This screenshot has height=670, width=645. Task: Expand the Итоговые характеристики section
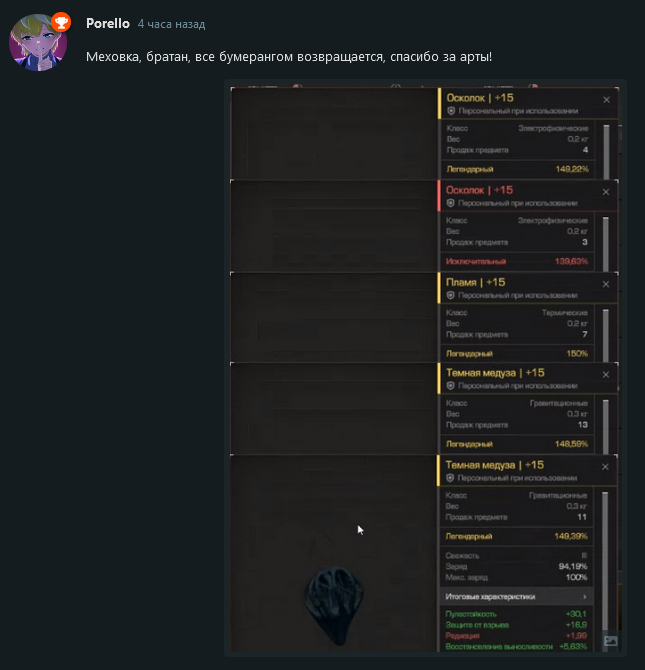pos(516,597)
